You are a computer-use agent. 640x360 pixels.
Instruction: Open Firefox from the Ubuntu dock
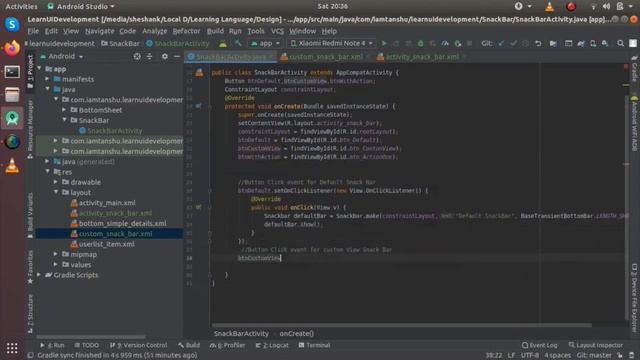point(12,48)
